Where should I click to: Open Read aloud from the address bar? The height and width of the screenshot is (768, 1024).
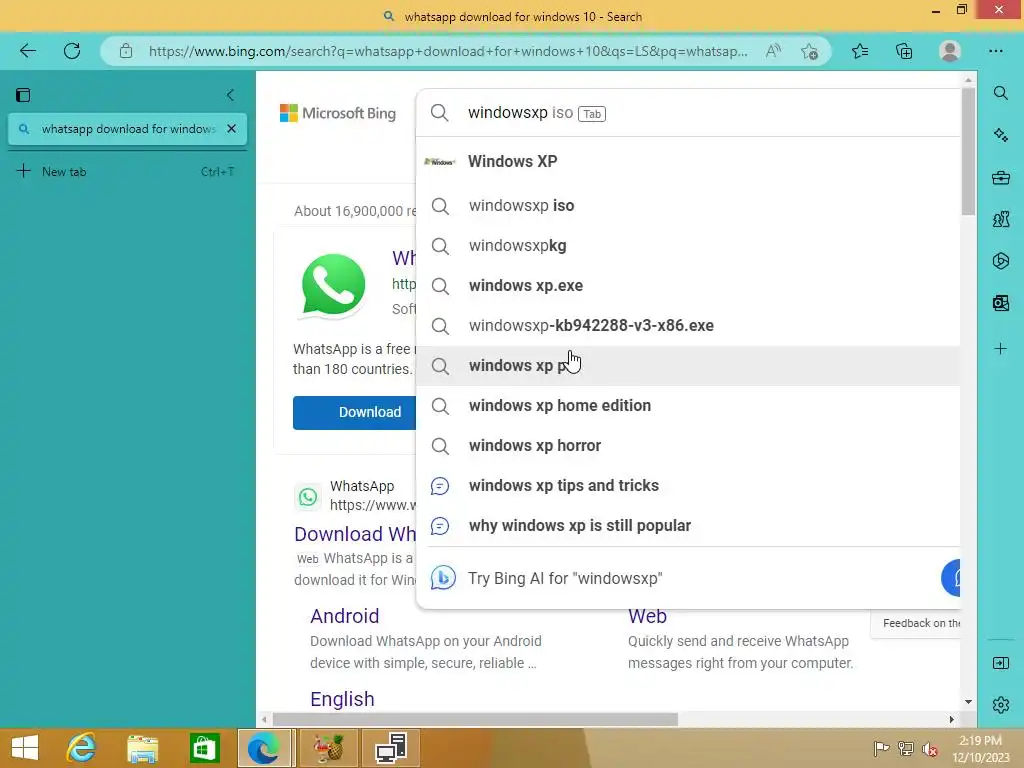773,51
